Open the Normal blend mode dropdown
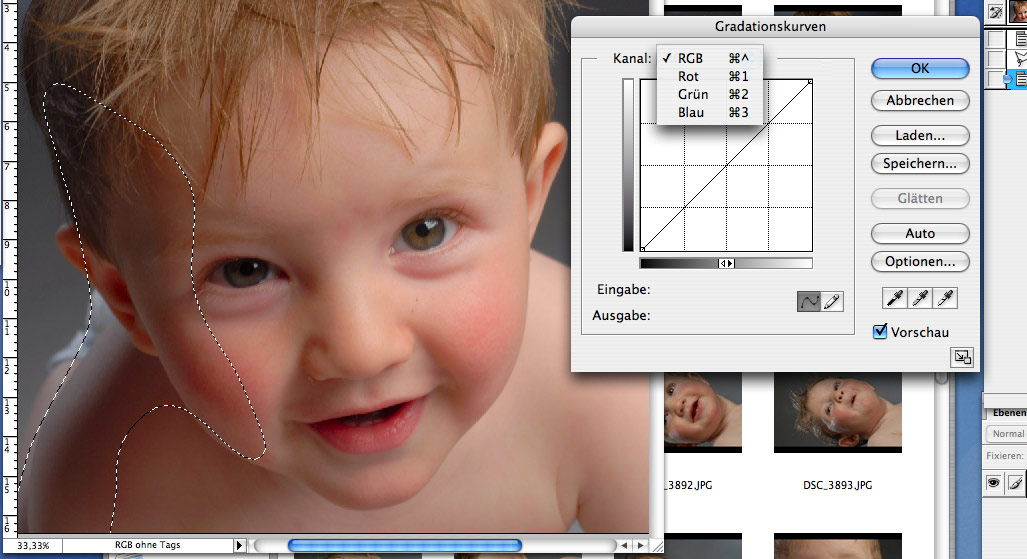The width and height of the screenshot is (1027, 559). [x=1007, y=434]
